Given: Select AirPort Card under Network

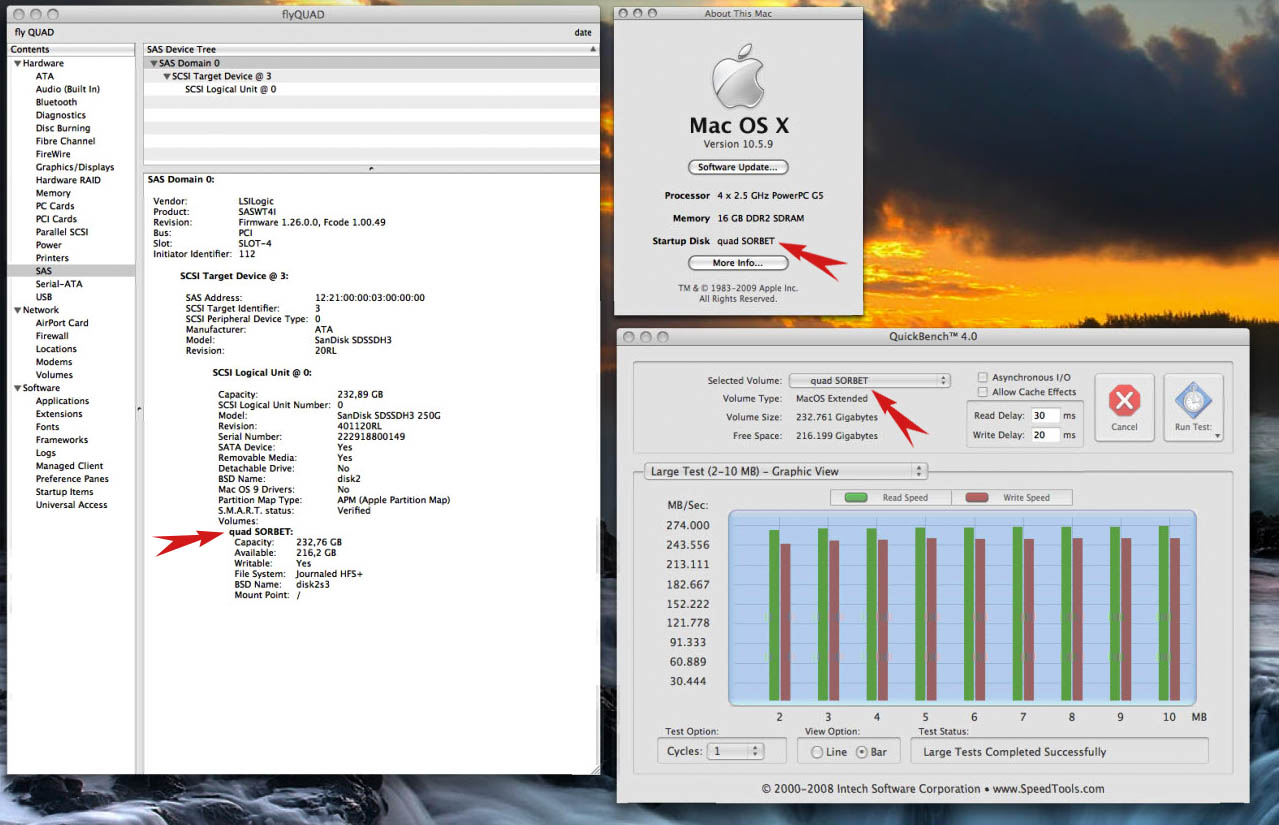Looking at the screenshot, I should click(62, 323).
